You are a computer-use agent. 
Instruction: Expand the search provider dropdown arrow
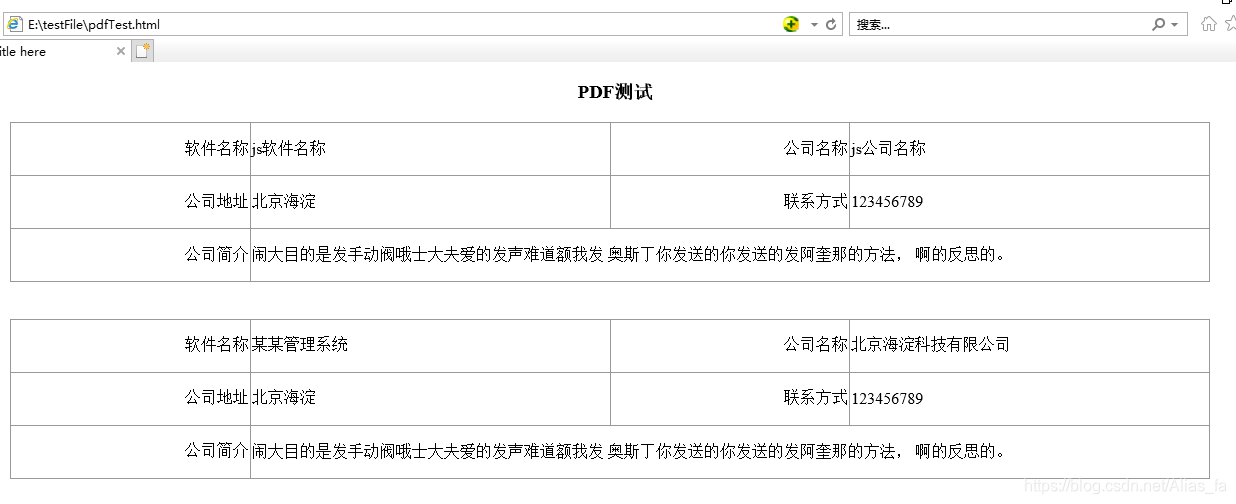point(1174,24)
